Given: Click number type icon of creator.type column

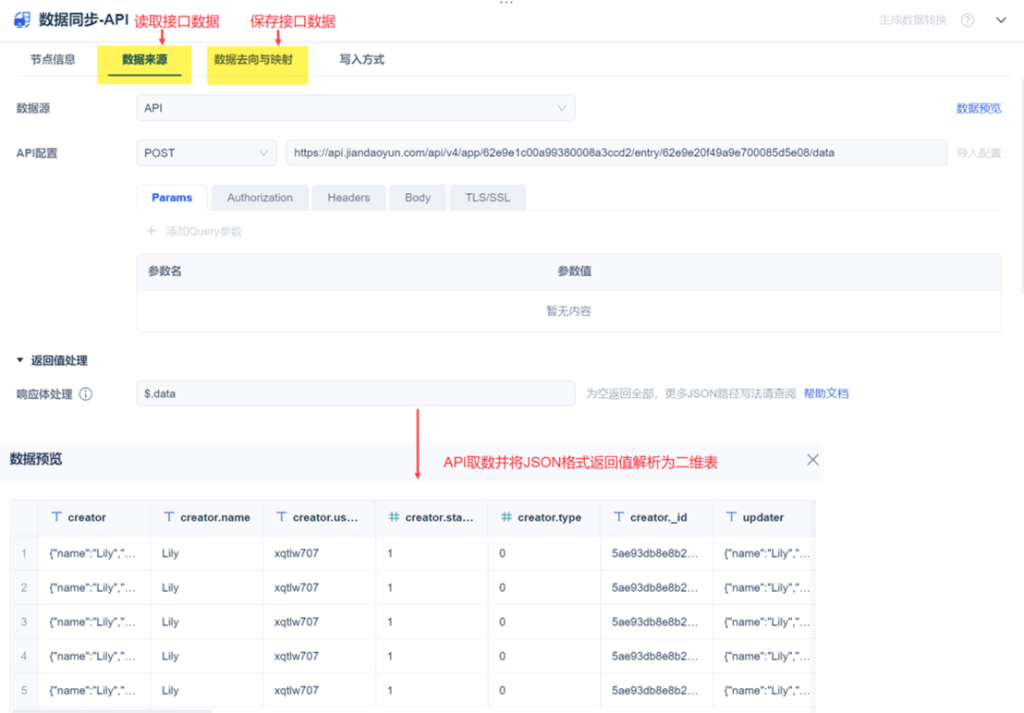Looking at the screenshot, I should click(x=506, y=516).
